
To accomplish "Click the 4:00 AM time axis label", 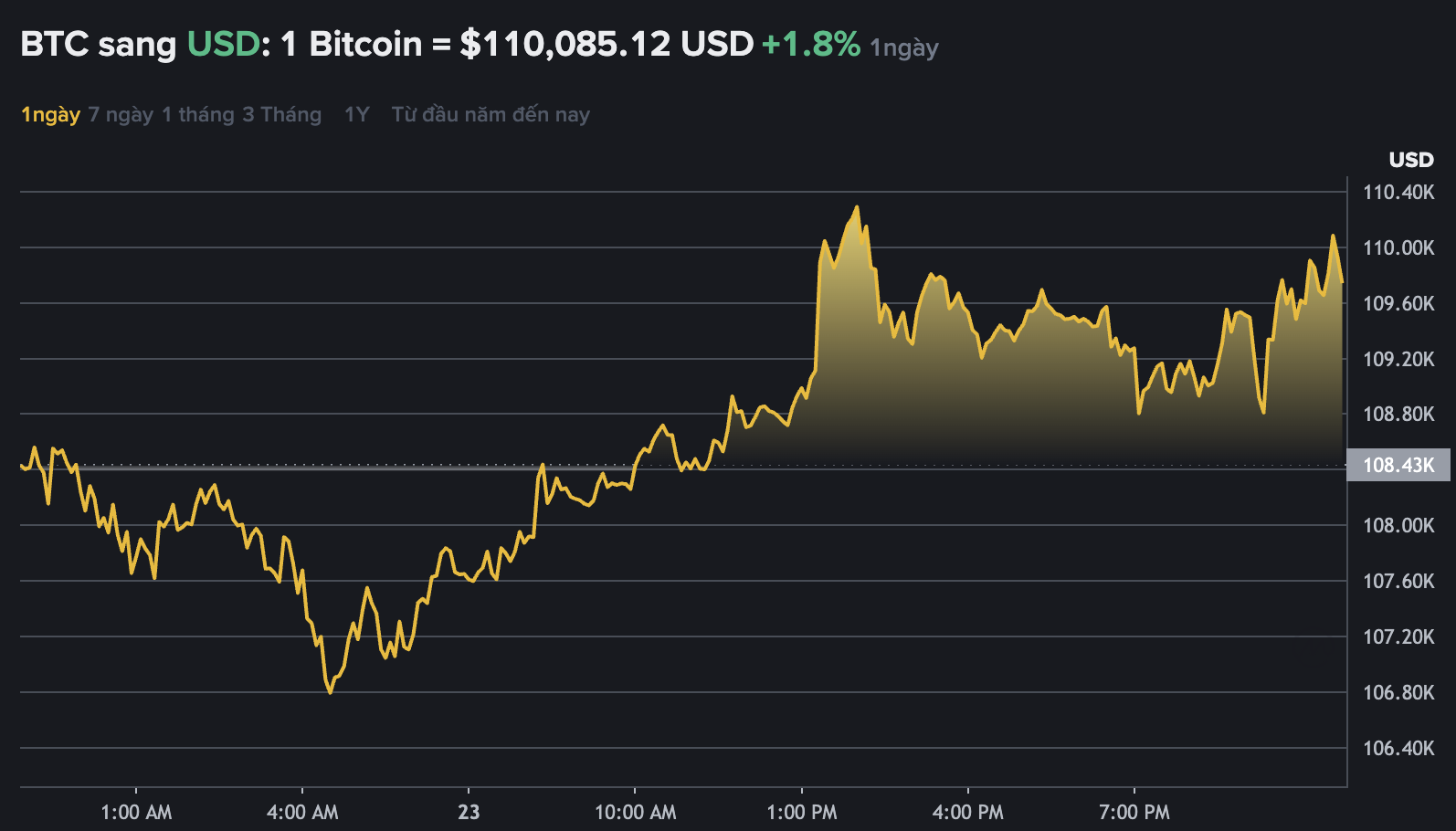I will [302, 813].
